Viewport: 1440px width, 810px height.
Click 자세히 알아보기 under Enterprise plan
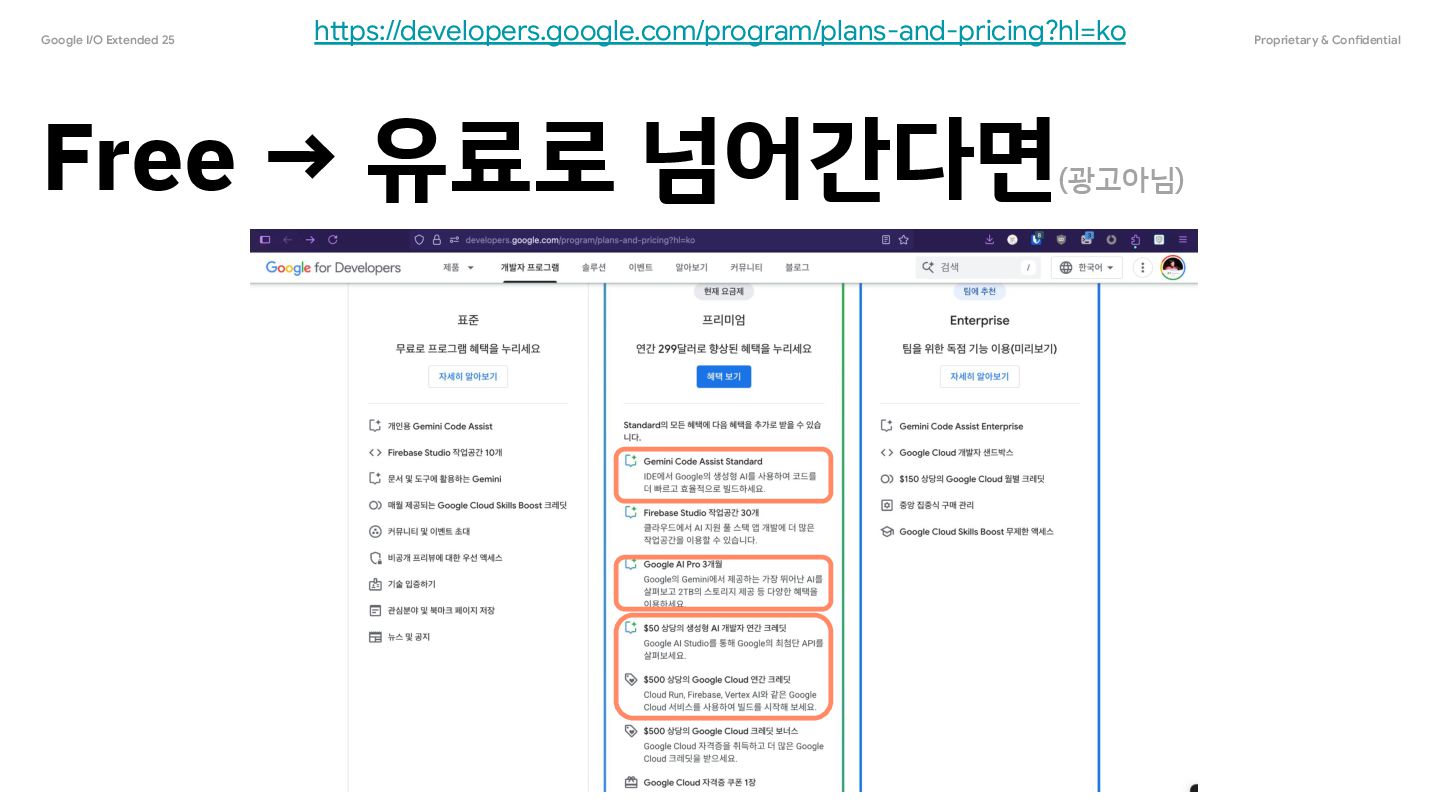[979, 377]
